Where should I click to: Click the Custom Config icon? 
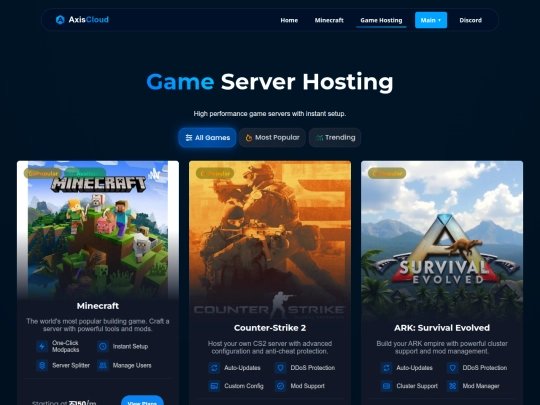point(214,386)
